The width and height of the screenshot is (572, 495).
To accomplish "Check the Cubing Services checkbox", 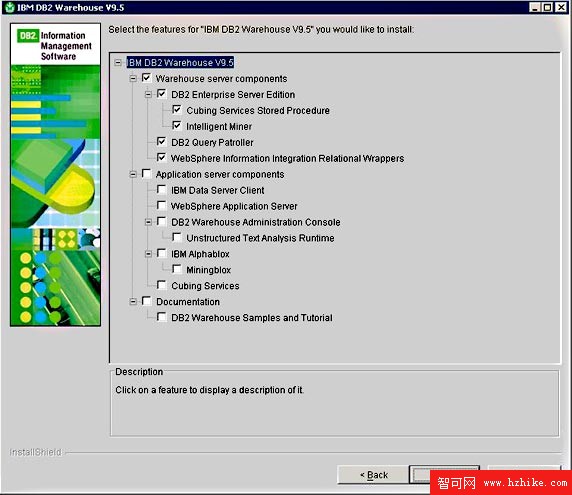I will click(162, 285).
